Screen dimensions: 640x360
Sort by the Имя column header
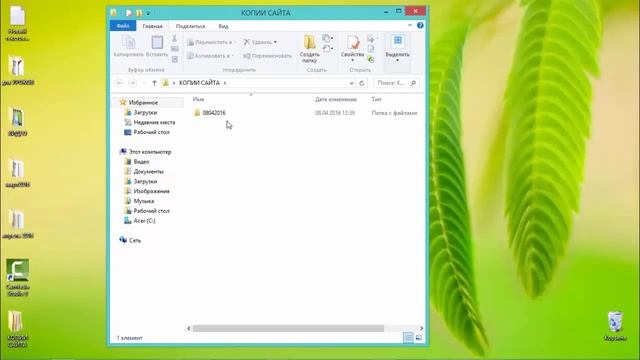(198, 99)
